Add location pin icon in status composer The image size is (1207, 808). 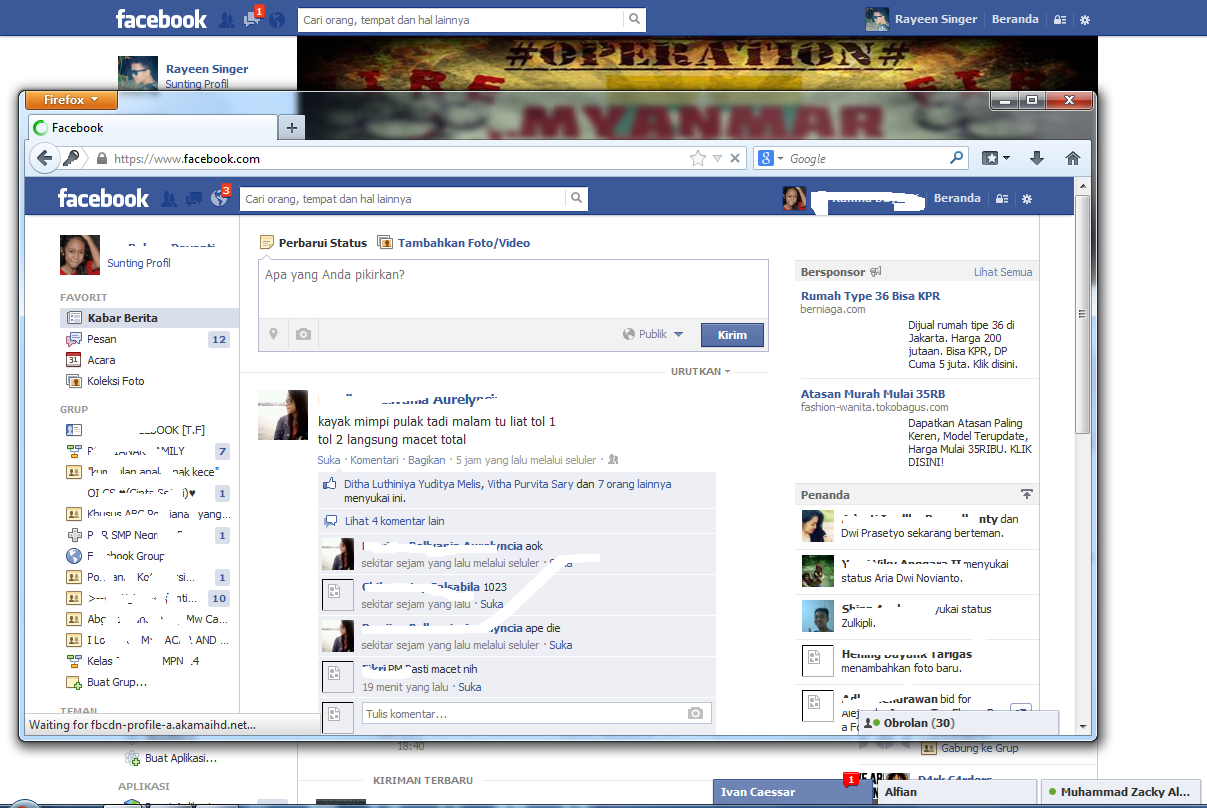(273, 335)
